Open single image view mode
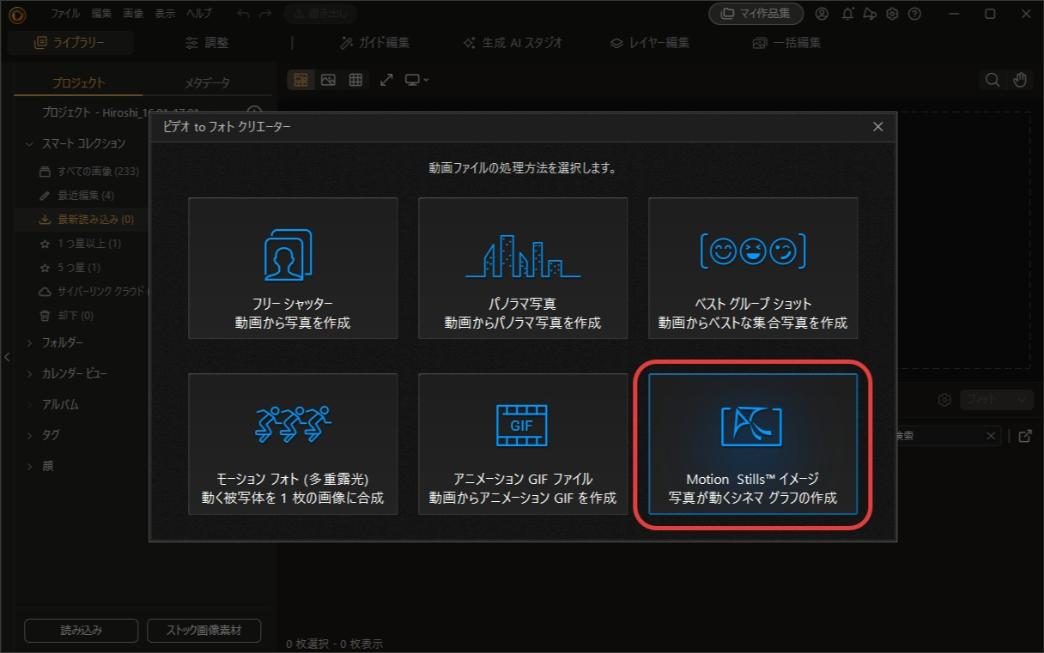The width and height of the screenshot is (1044, 653). [328, 80]
